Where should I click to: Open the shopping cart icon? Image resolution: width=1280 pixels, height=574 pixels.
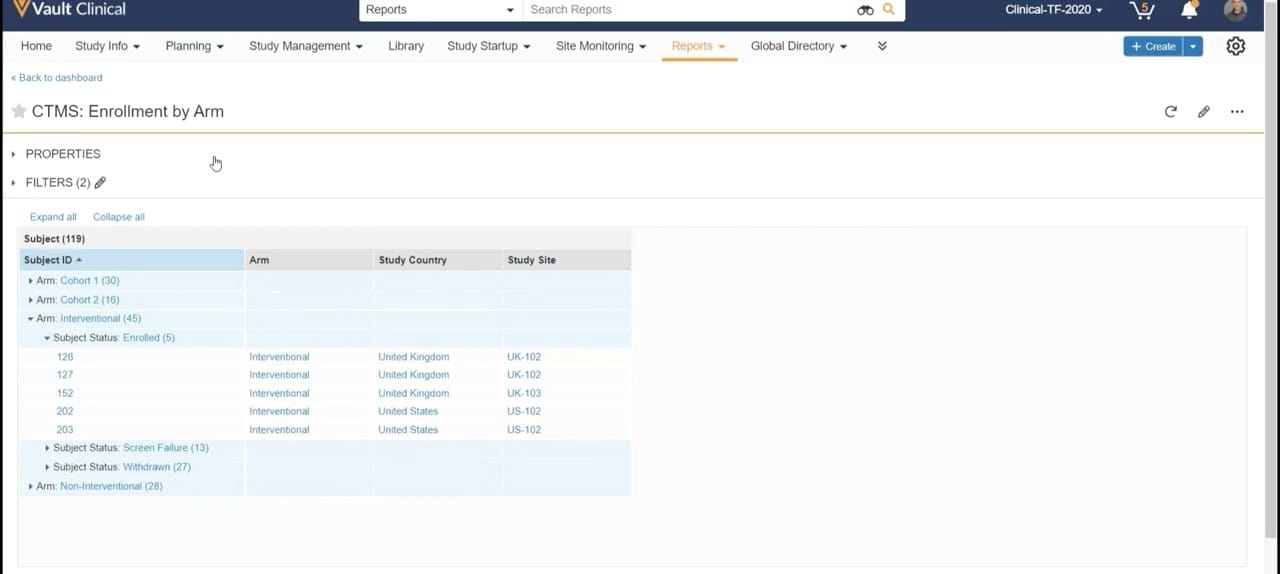tap(1141, 10)
